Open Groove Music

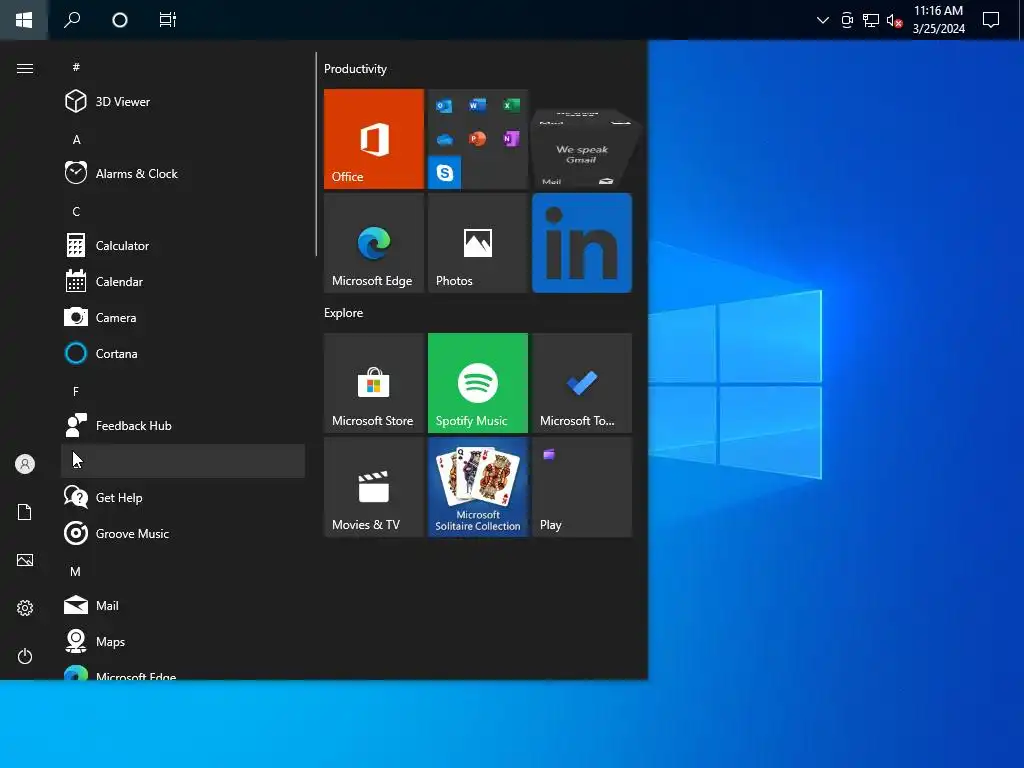tap(183, 534)
